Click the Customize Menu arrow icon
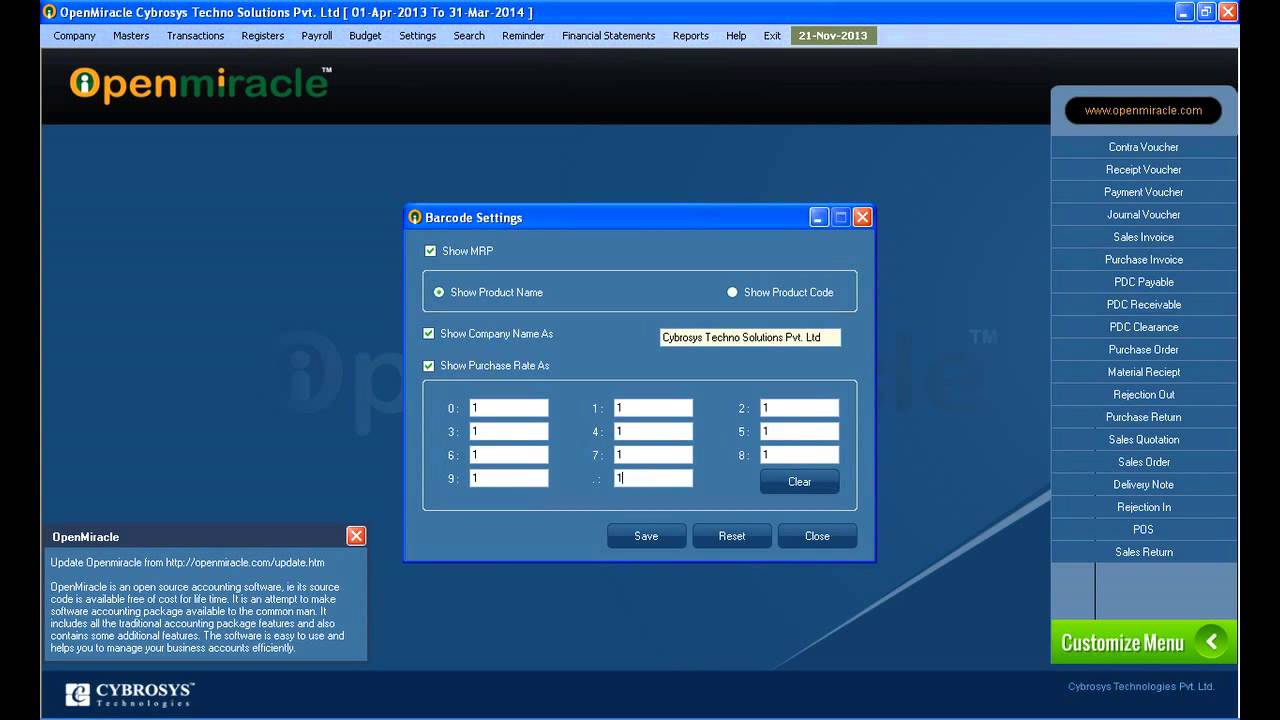1280x720 pixels. [x=1211, y=642]
